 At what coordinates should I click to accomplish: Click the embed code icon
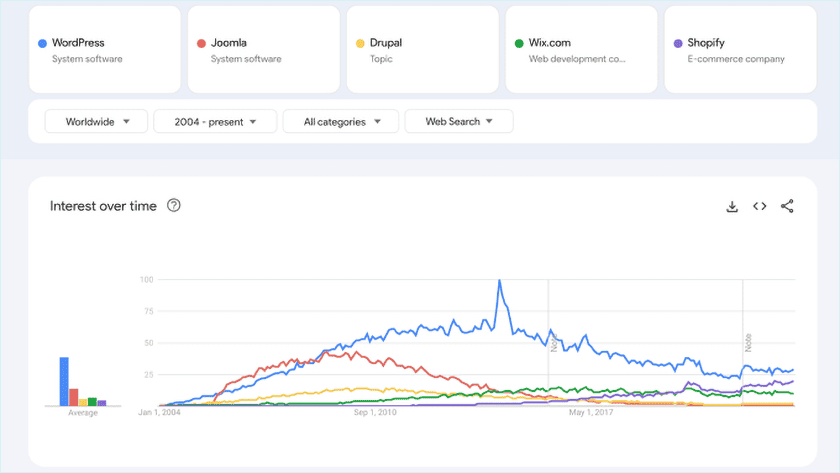point(760,206)
